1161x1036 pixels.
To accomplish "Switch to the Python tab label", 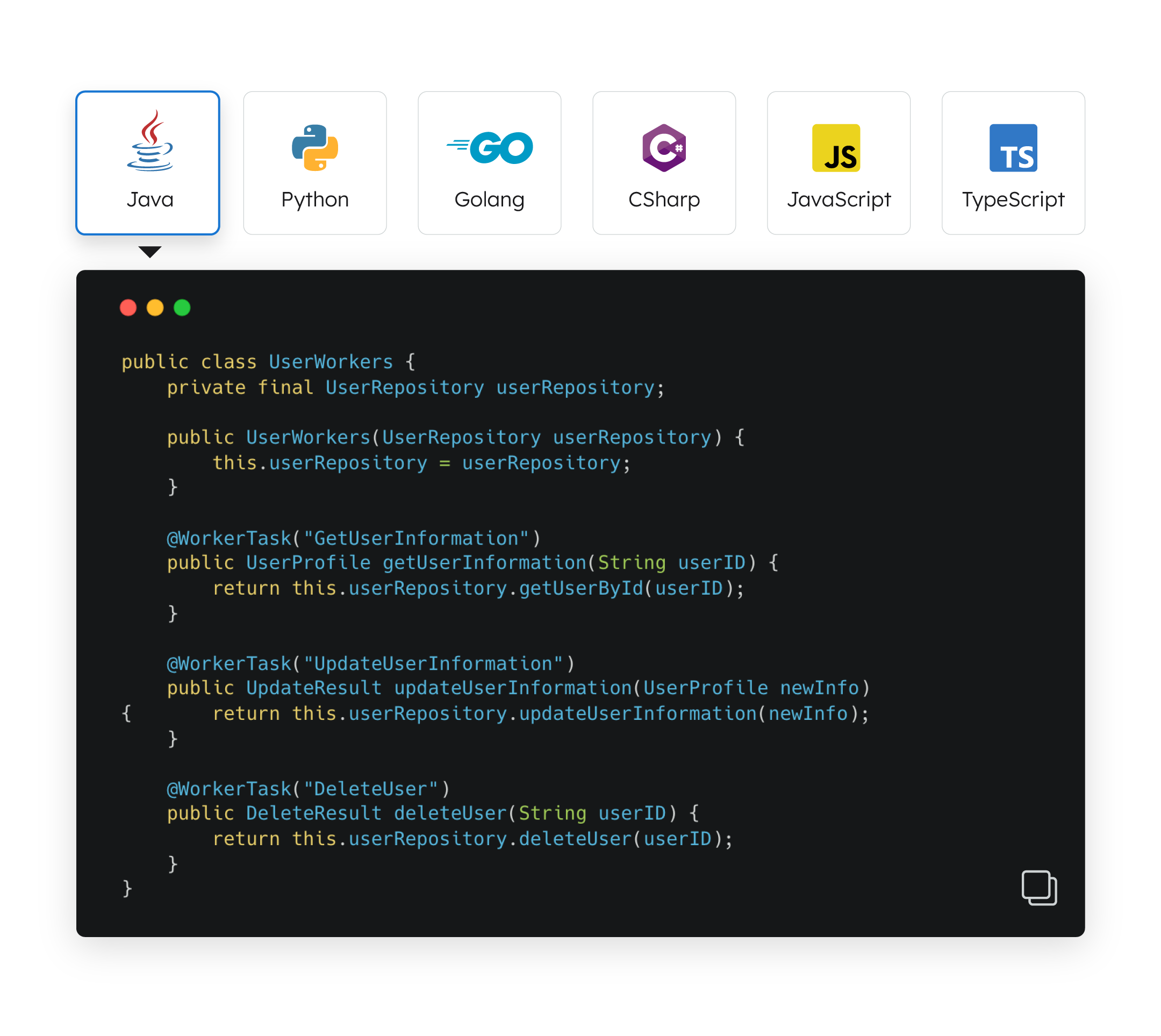I will click(x=315, y=200).
